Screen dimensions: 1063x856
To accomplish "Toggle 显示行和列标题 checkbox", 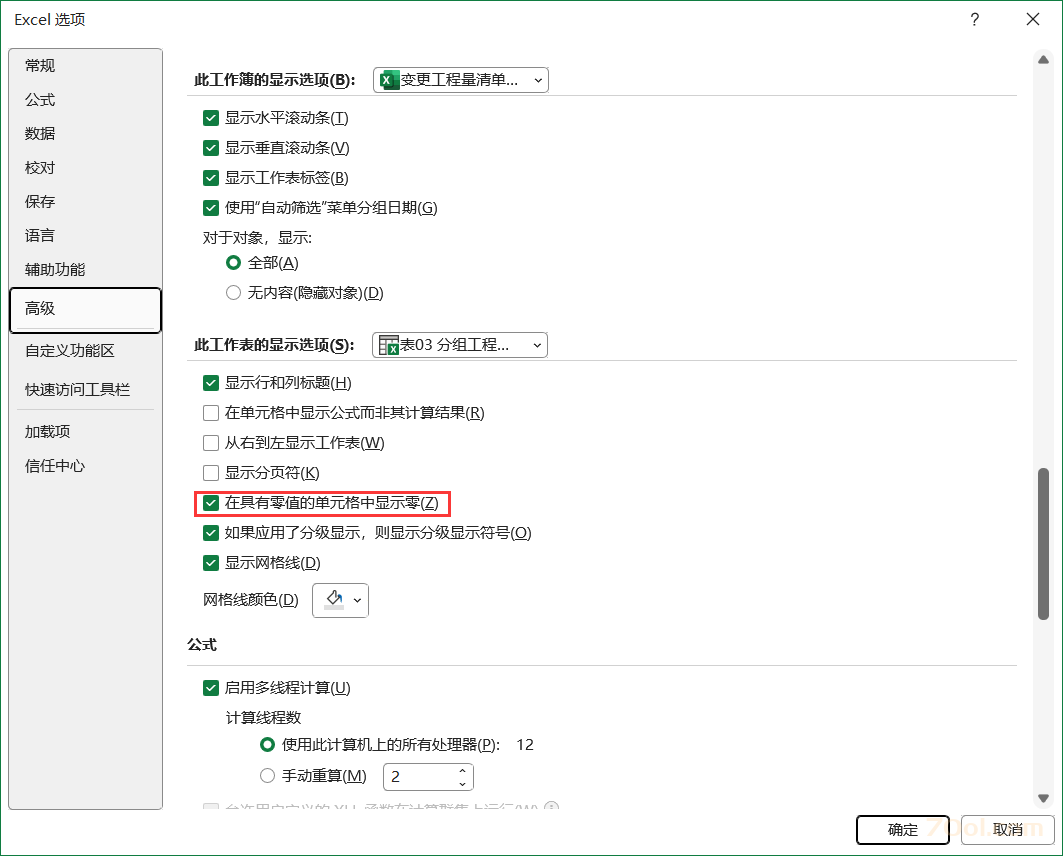I will pyautogui.click(x=211, y=383).
